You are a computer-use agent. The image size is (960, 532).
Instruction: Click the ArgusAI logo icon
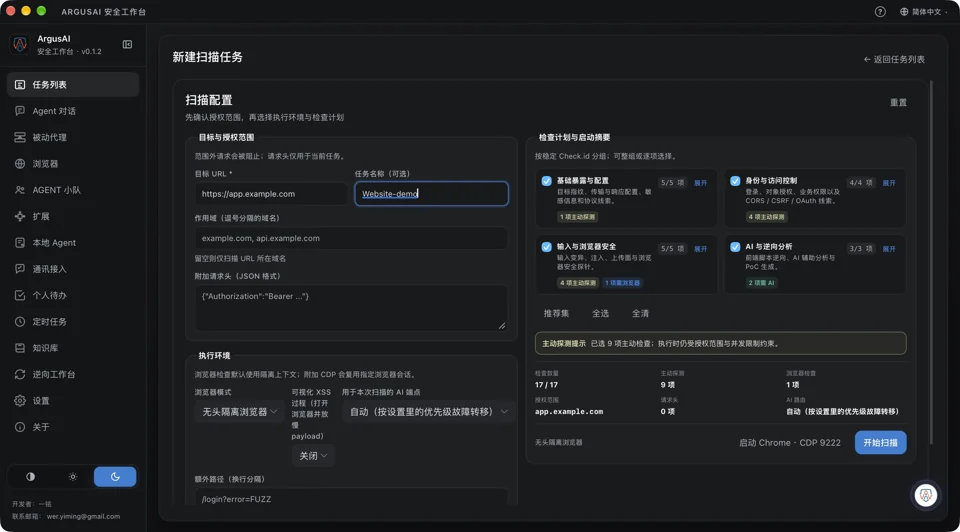(x=20, y=44)
